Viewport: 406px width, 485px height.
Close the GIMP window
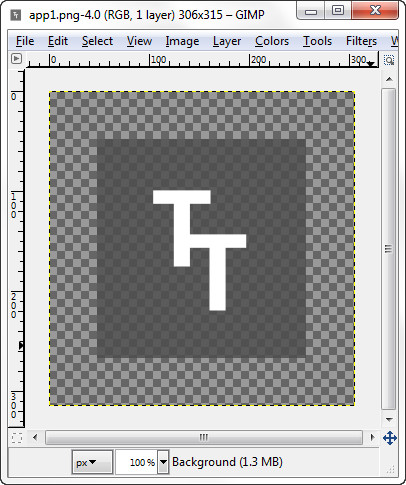(375, 11)
